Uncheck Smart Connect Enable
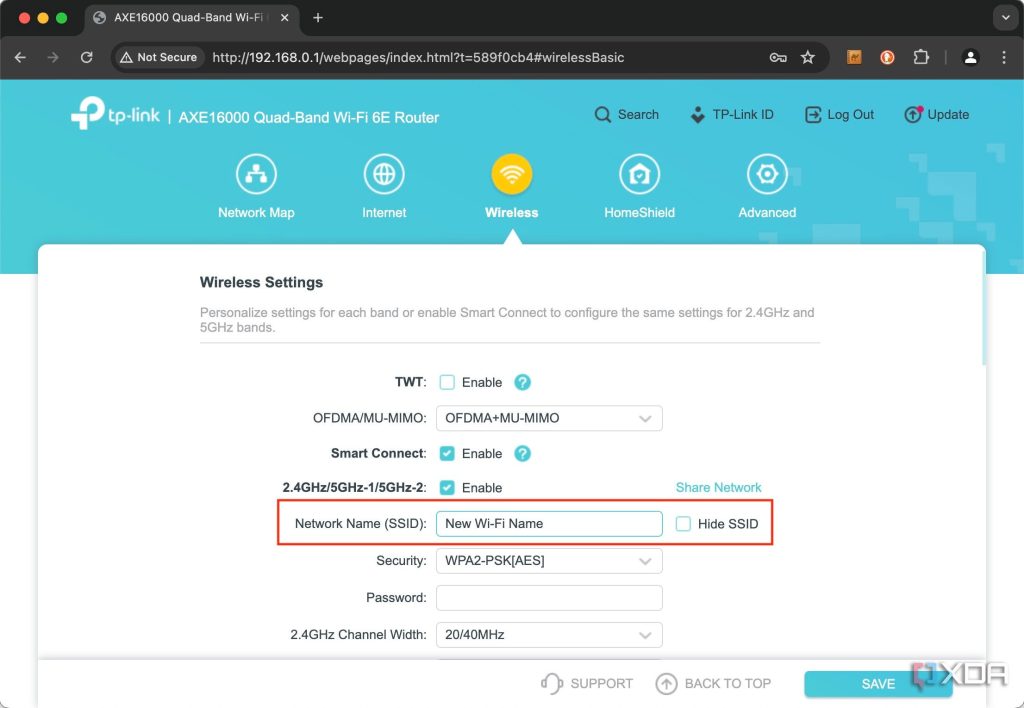The image size is (1024, 708). (x=447, y=453)
